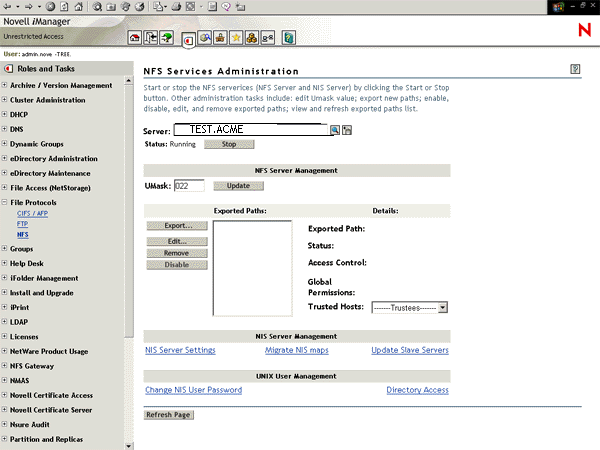The image size is (600, 450).
Task: Expand the iPrint role
Action: [4, 307]
